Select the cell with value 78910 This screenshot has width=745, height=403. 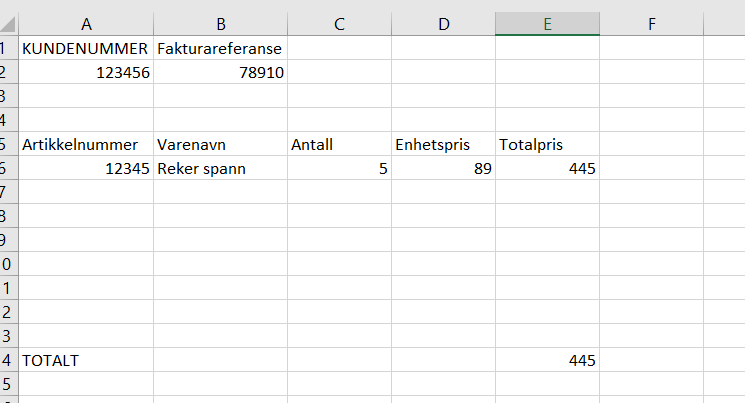(x=220, y=72)
